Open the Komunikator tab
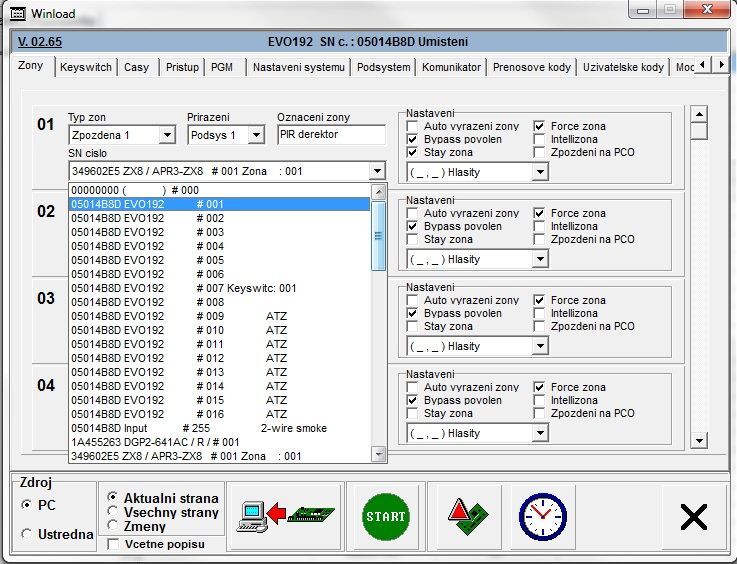737x564 pixels. [x=451, y=67]
